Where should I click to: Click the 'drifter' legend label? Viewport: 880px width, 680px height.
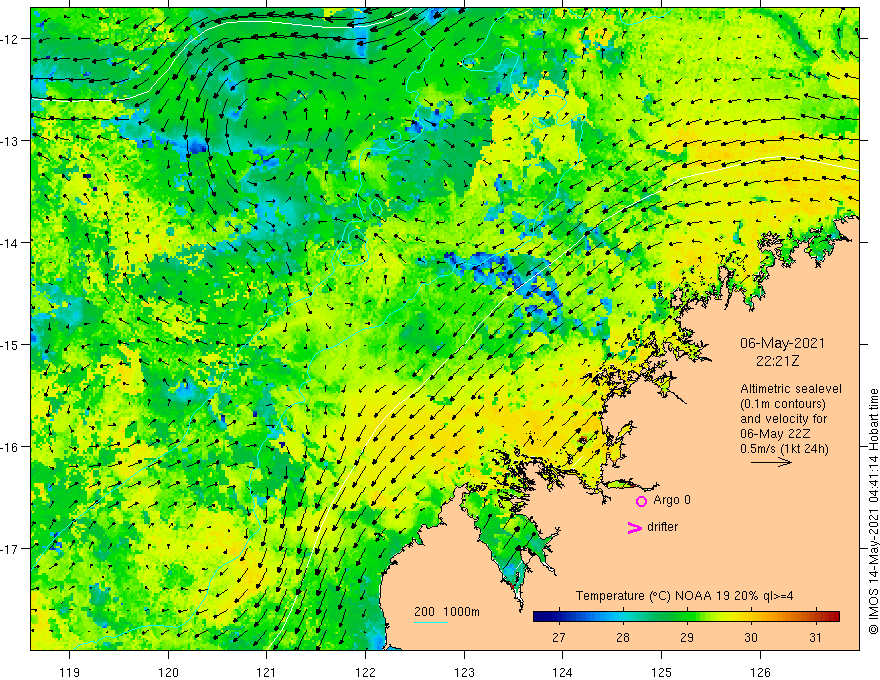tap(662, 527)
